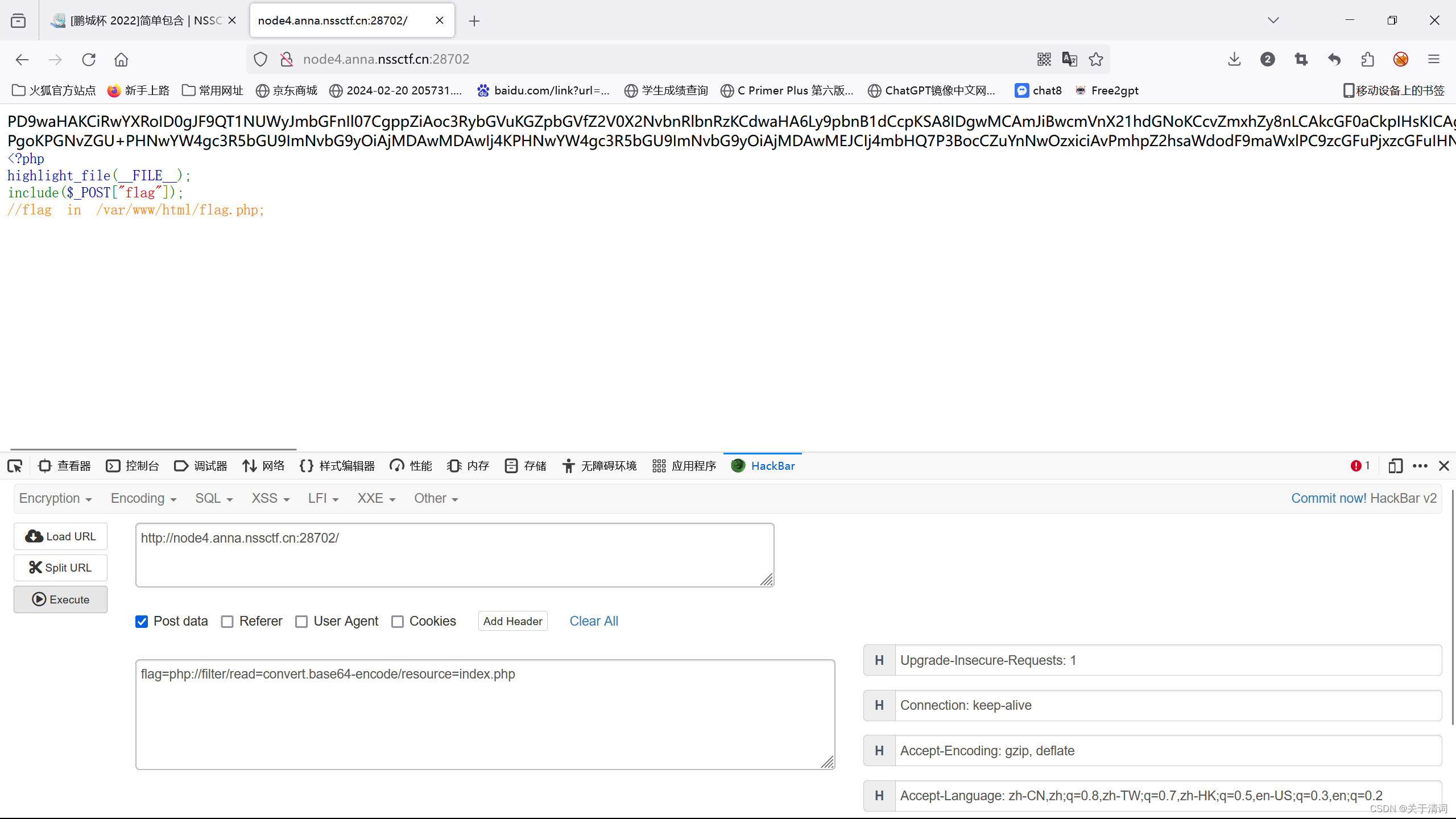1456x819 pixels.
Task: Enable the Cookies checkbox
Action: tap(398, 622)
